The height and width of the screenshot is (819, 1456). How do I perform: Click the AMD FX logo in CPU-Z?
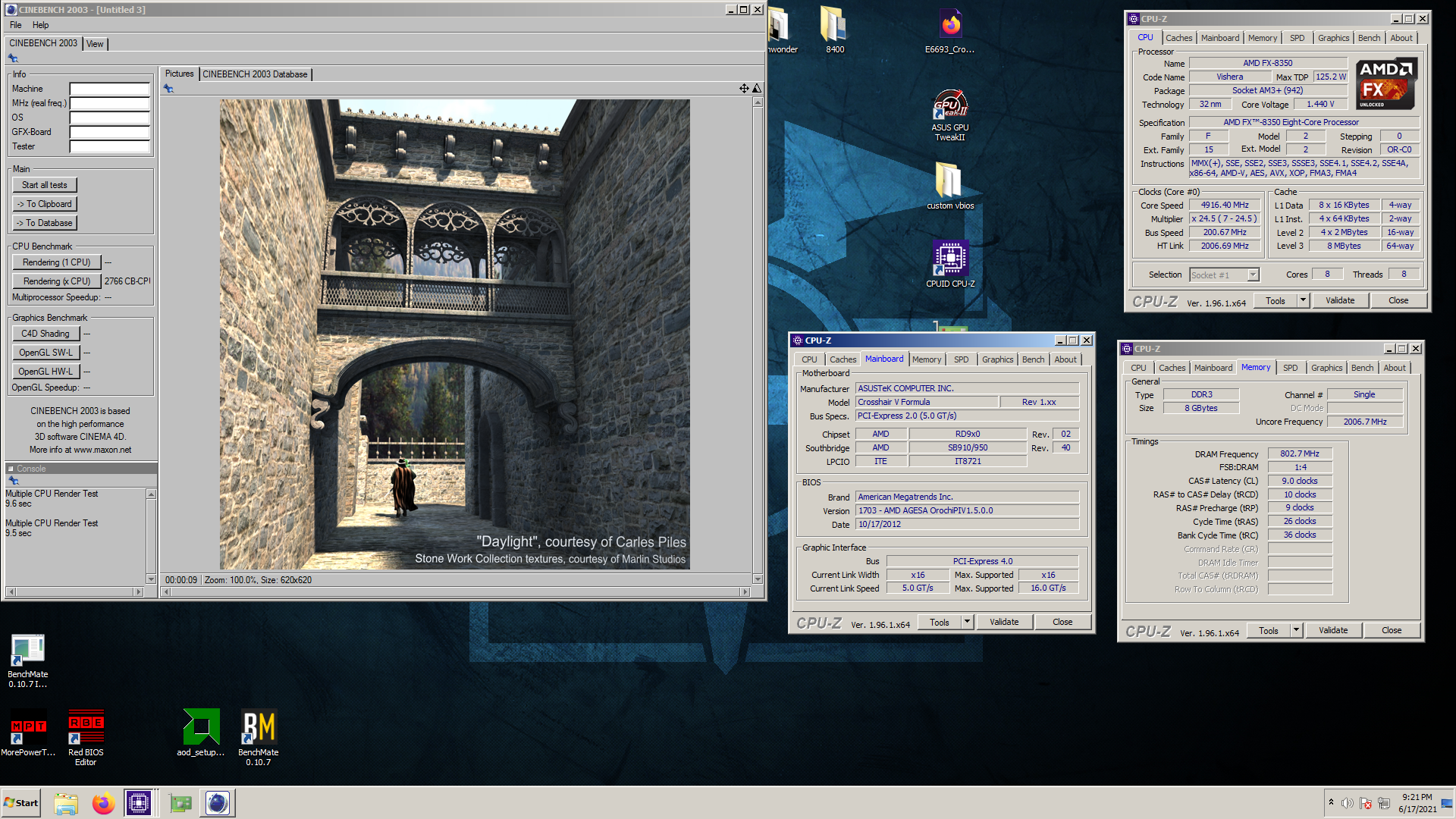(x=1385, y=83)
